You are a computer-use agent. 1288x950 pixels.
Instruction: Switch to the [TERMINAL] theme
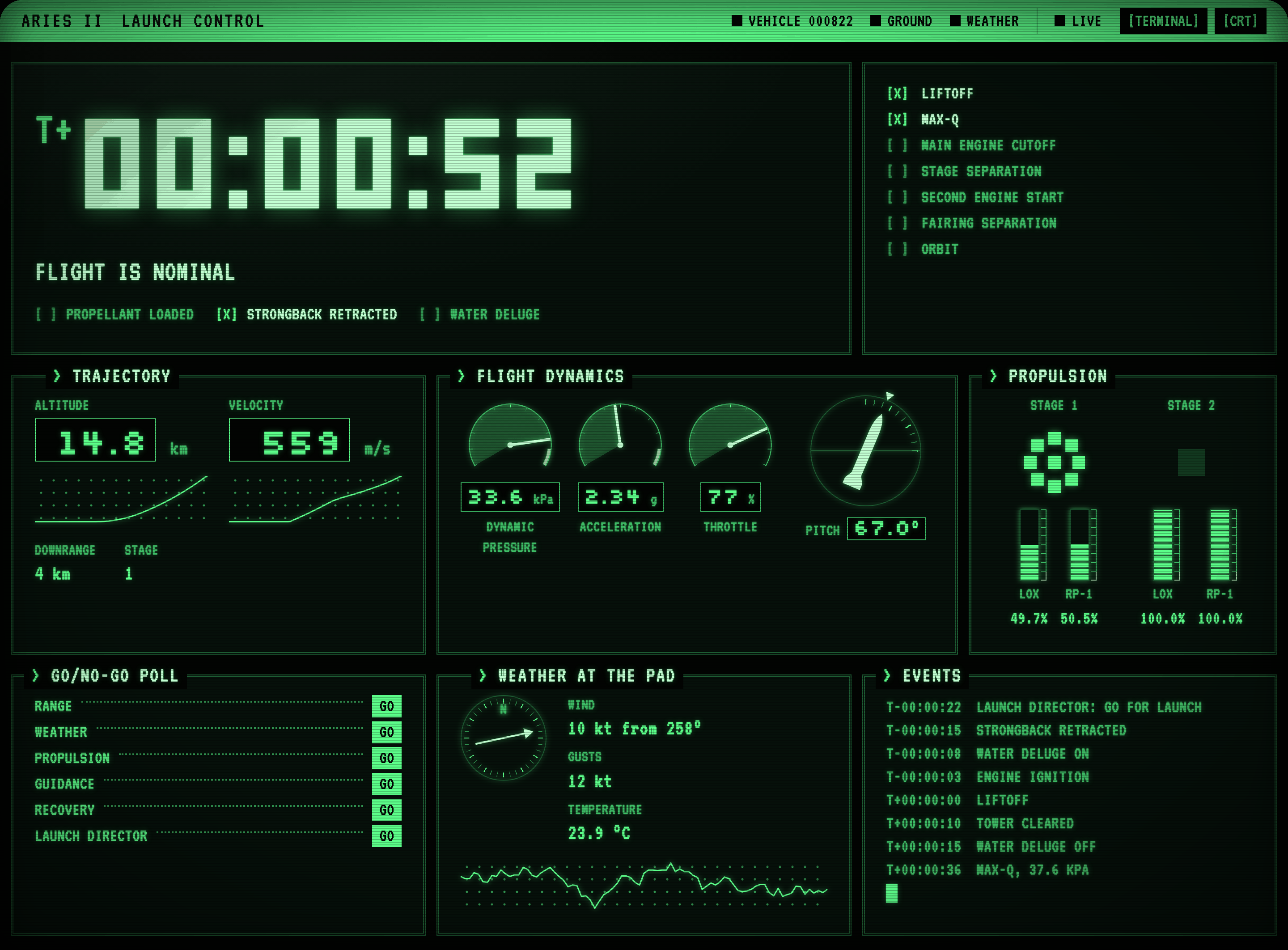point(1163,21)
